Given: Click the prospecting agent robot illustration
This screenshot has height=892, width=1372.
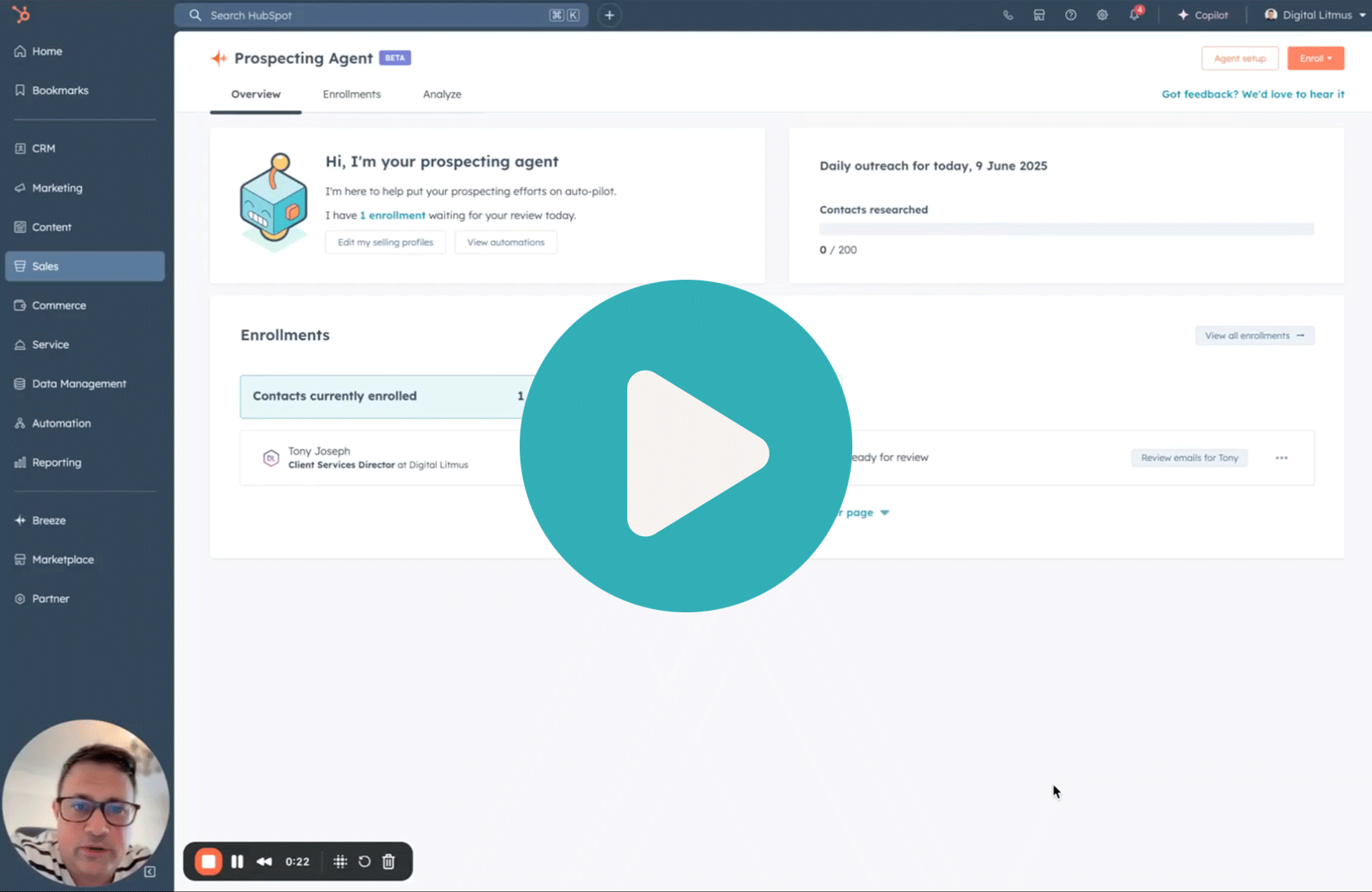Looking at the screenshot, I should [274, 201].
